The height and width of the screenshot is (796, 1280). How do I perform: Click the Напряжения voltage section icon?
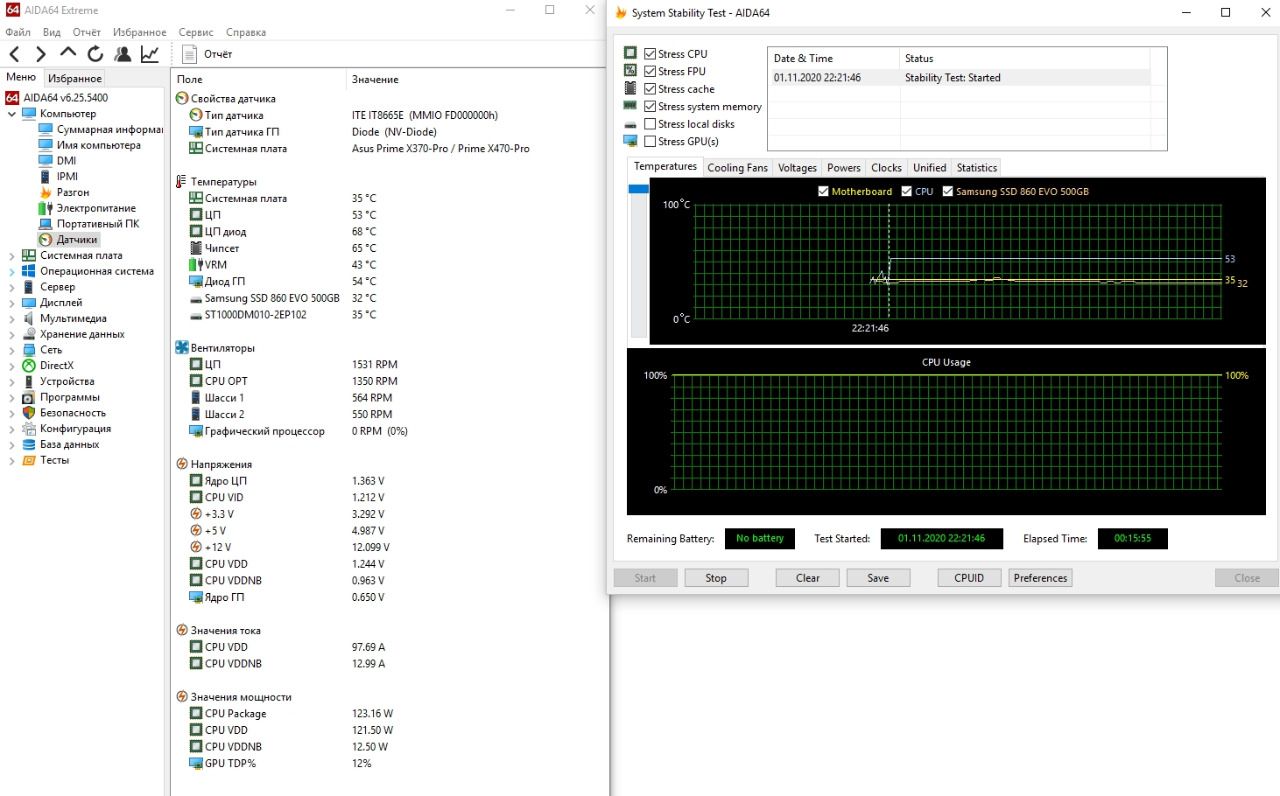[181, 464]
